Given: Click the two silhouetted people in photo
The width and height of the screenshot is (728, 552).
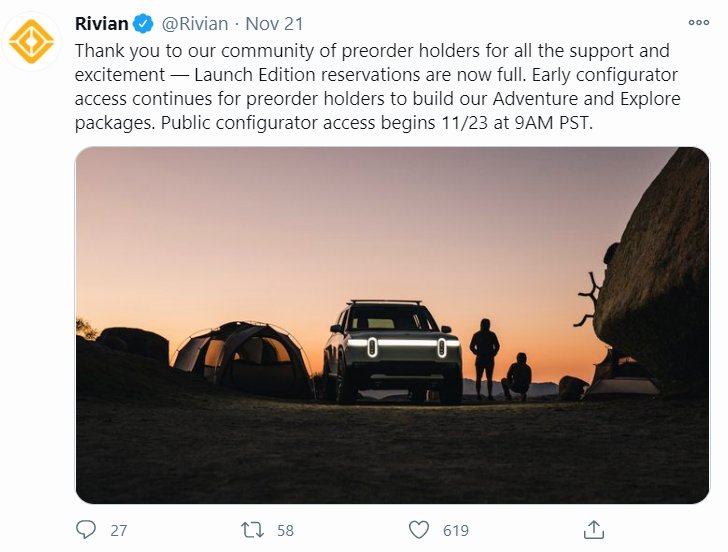Looking at the screenshot, I should click(x=499, y=362).
